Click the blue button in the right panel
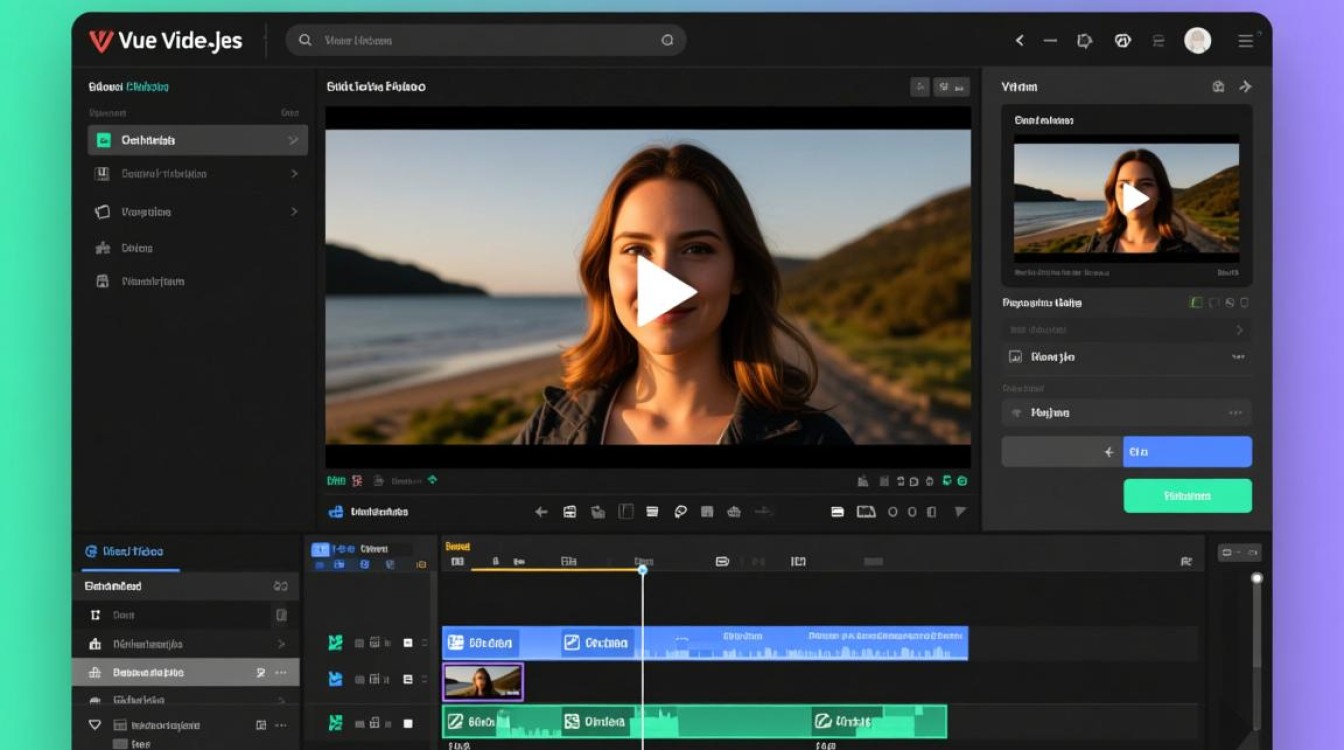This screenshot has width=1344, height=750. [1188, 452]
